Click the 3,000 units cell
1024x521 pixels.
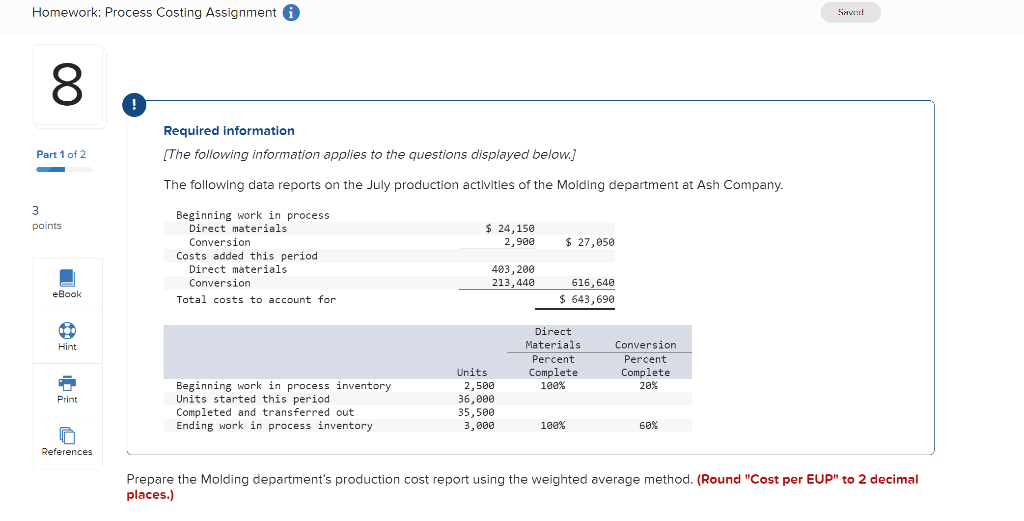point(479,426)
